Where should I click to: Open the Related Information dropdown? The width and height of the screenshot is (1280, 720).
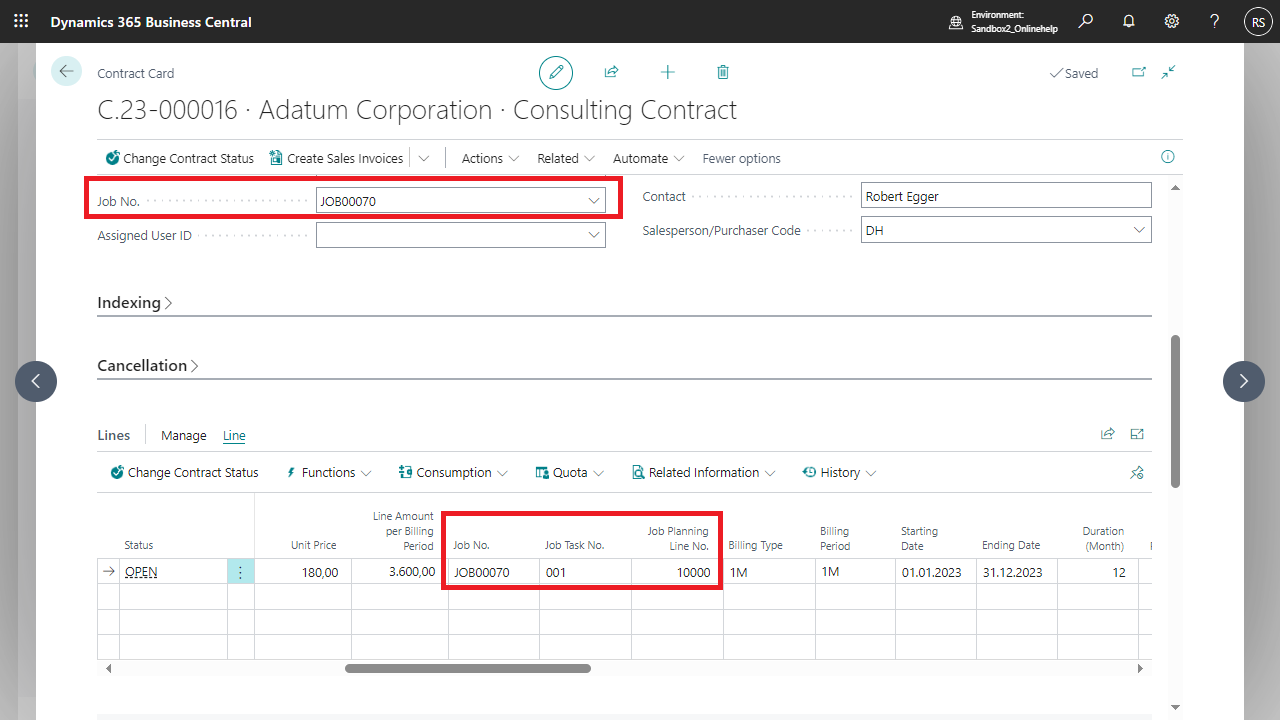point(703,472)
